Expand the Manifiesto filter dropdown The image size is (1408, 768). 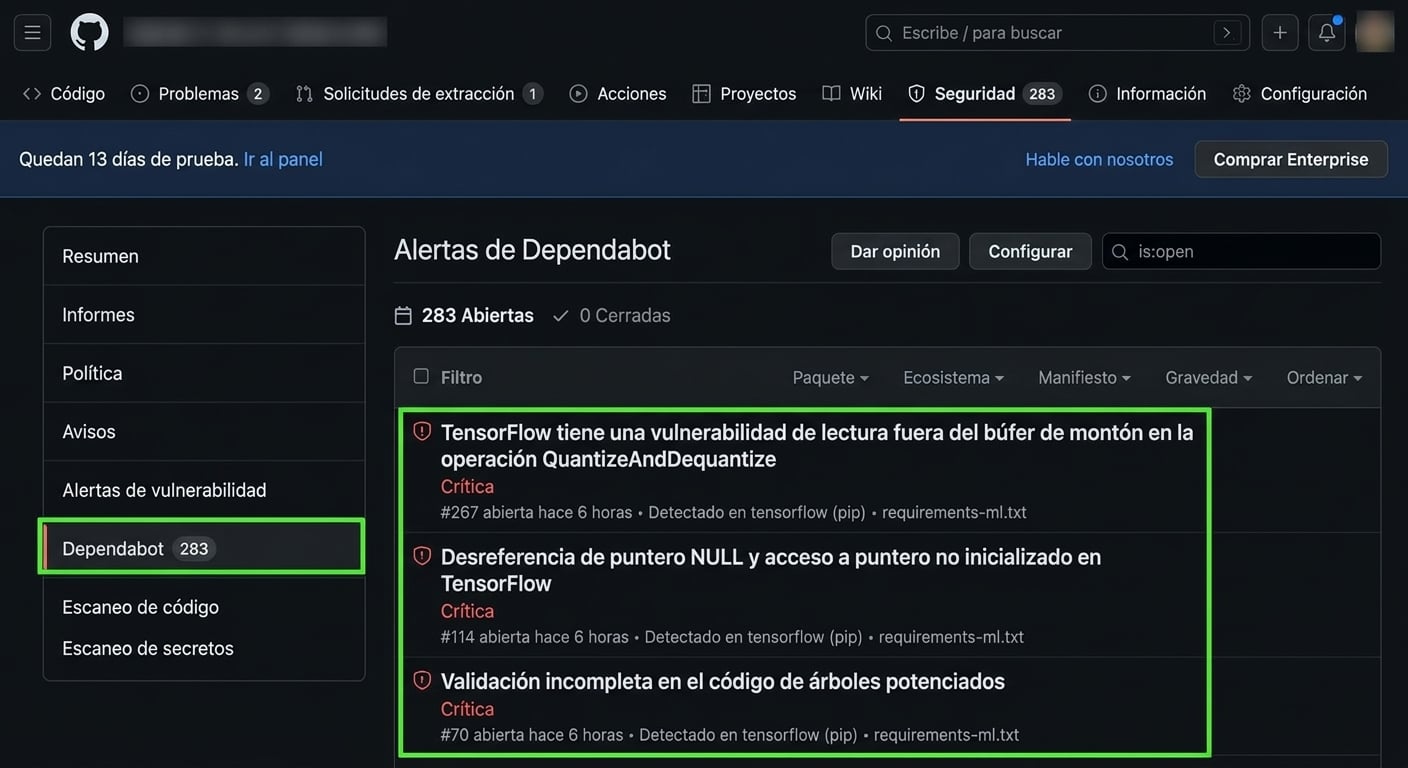[1084, 377]
